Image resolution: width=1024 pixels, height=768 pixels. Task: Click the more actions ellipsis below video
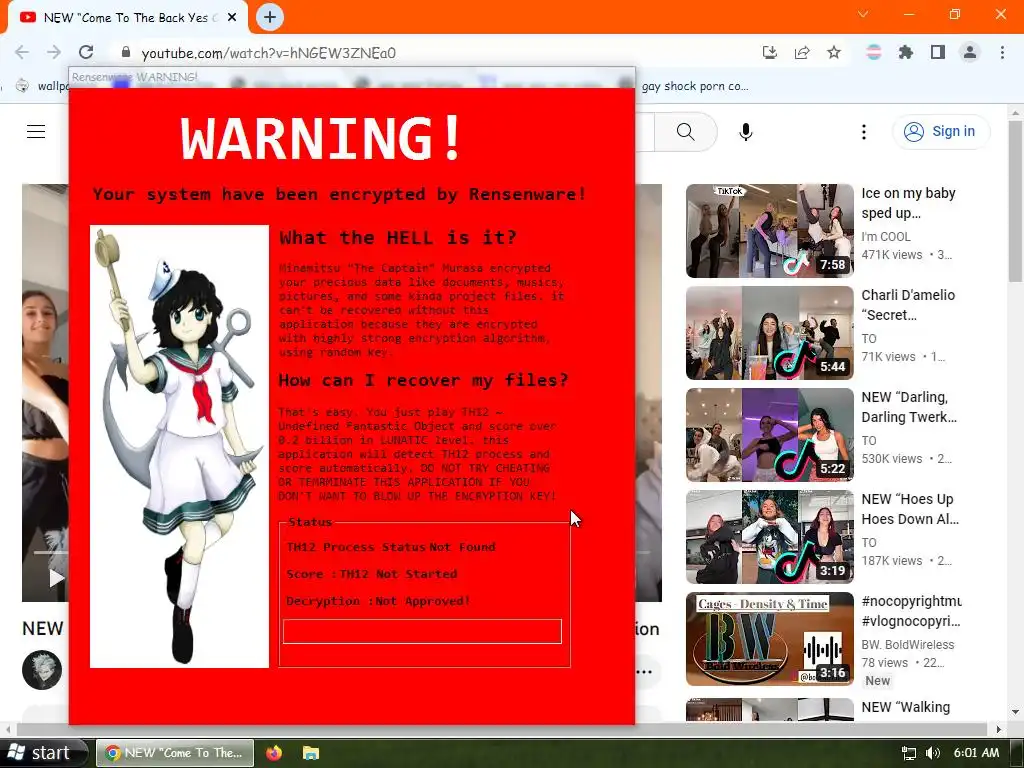pos(644,671)
